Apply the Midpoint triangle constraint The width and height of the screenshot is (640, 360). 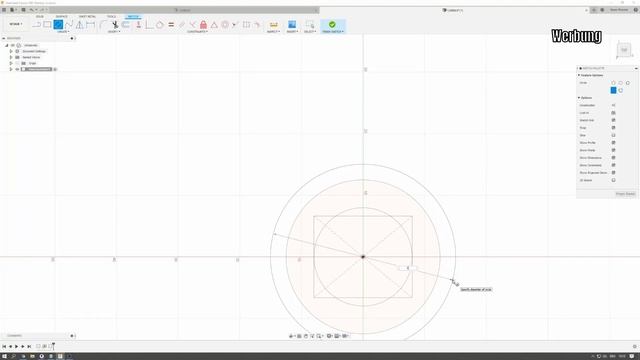coord(214,24)
